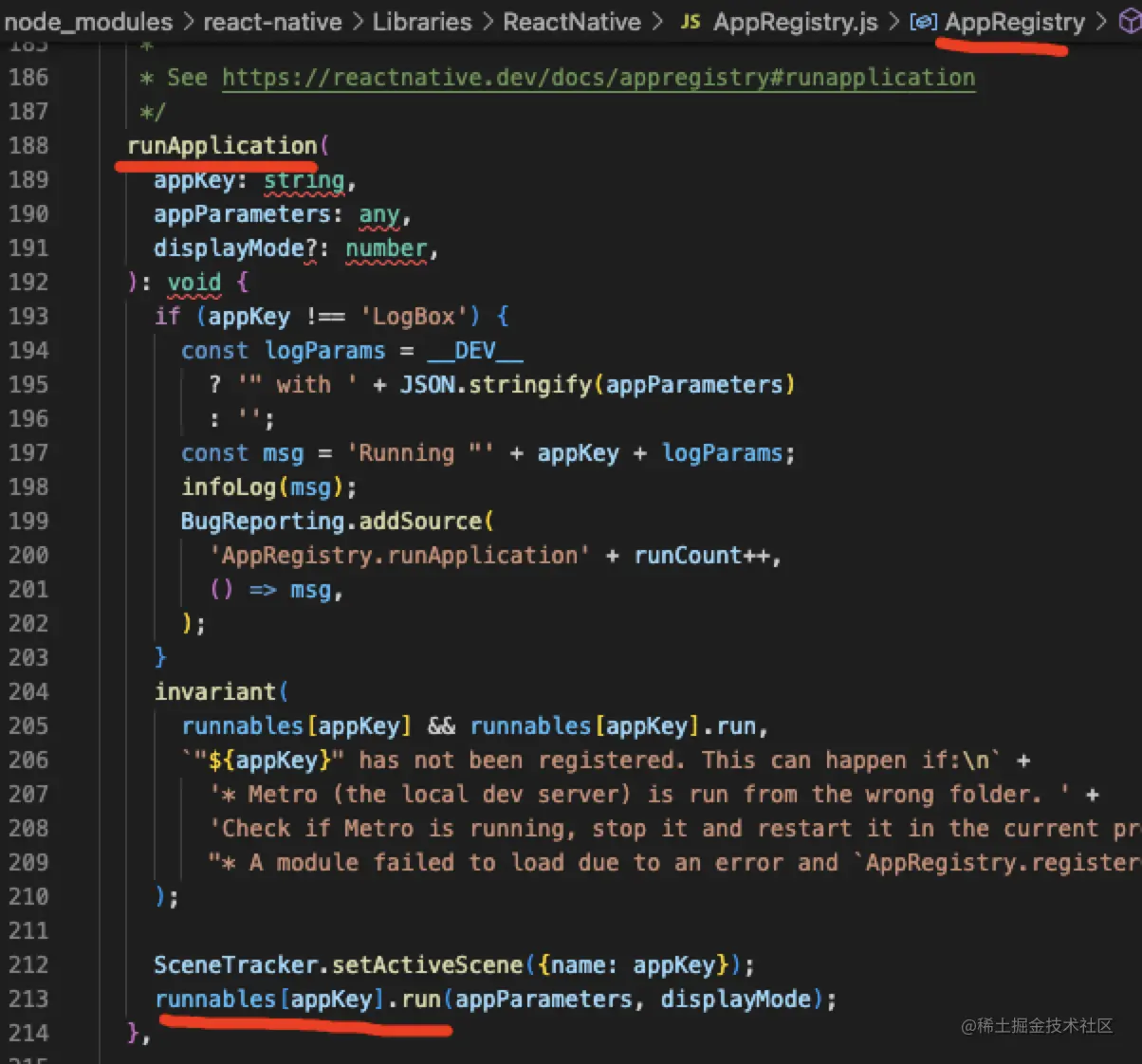Click the 'any' type annotation
Viewport: 1142px width, 1064px height.
[x=379, y=214]
